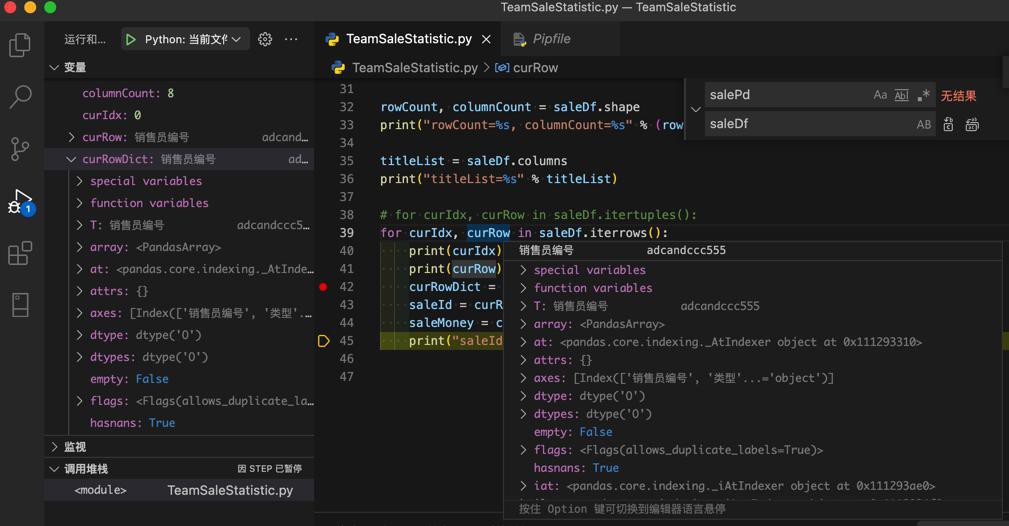The image size is (1009, 526).
Task: Open the Source Control view
Action: coord(20,149)
